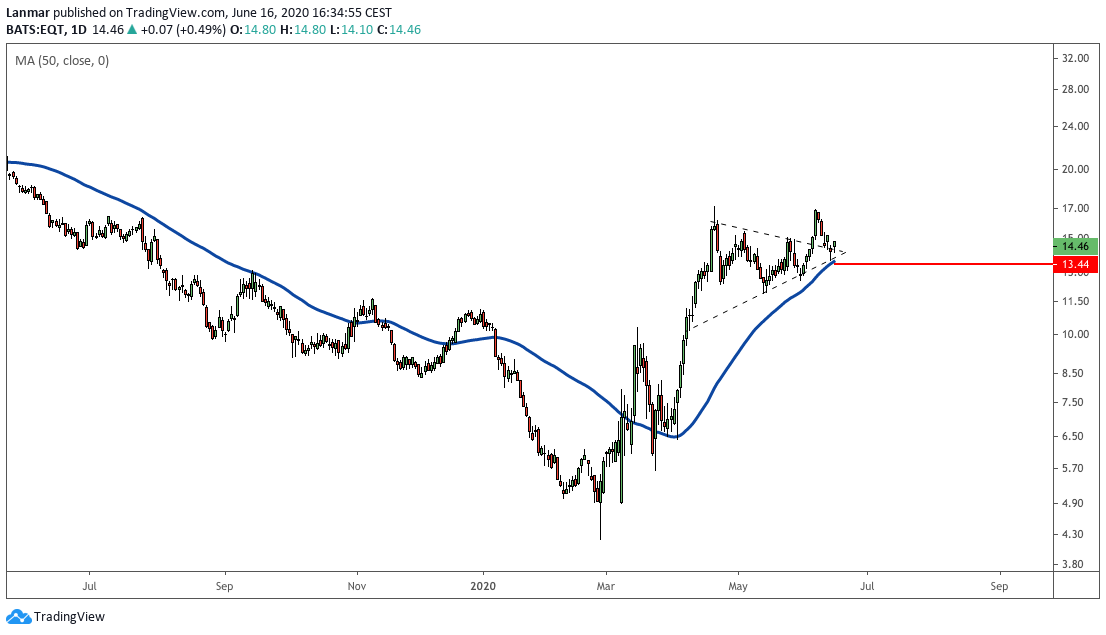Click the 17.00 price axis label
Screen dimensions: 1106x635
click(x=1076, y=209)
